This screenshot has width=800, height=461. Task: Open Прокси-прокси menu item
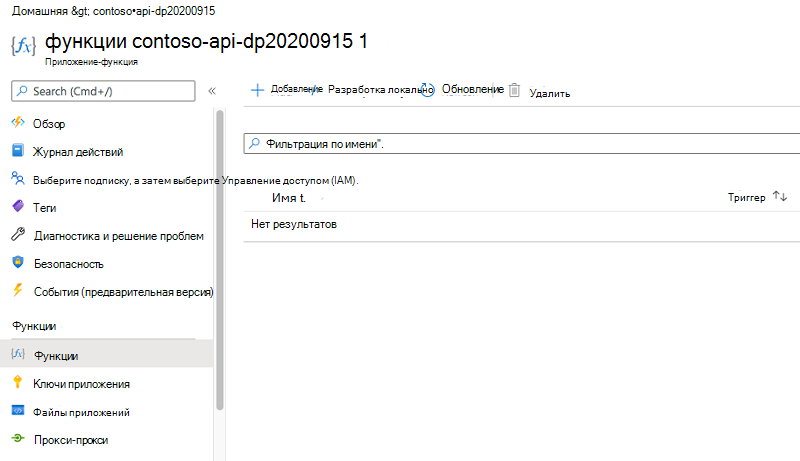click(x=71, y=440)
